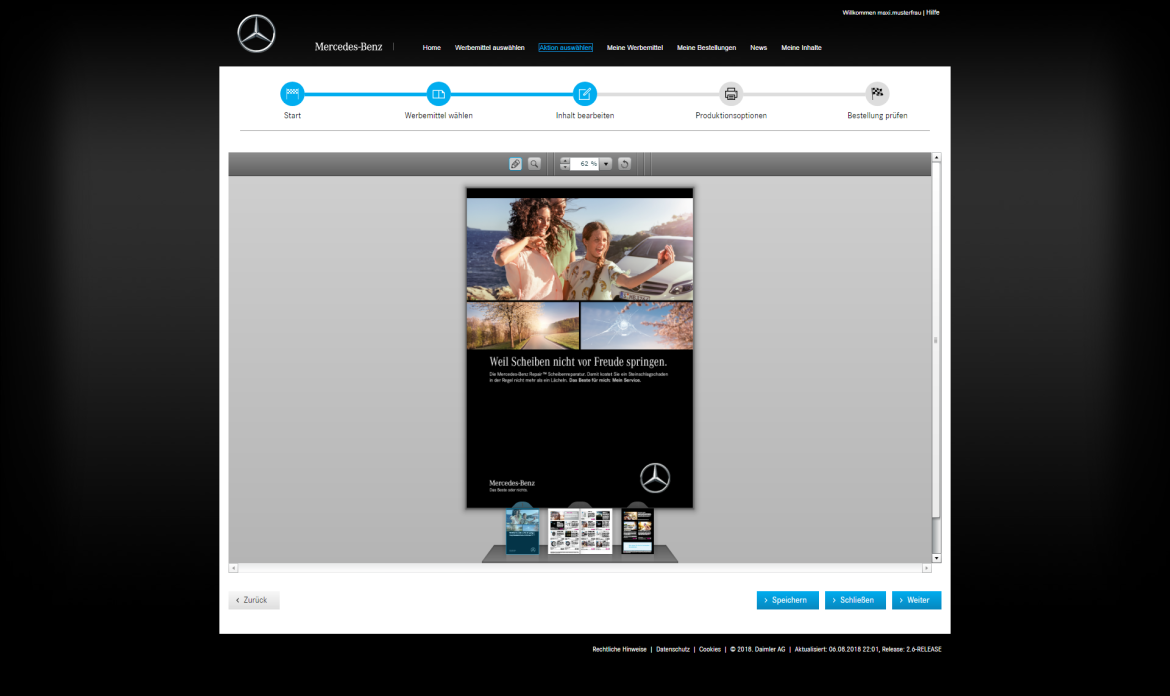Open Meine Bestellungen in the navigation
Viewport: 1170px width, 696px height.
point(707,48)
